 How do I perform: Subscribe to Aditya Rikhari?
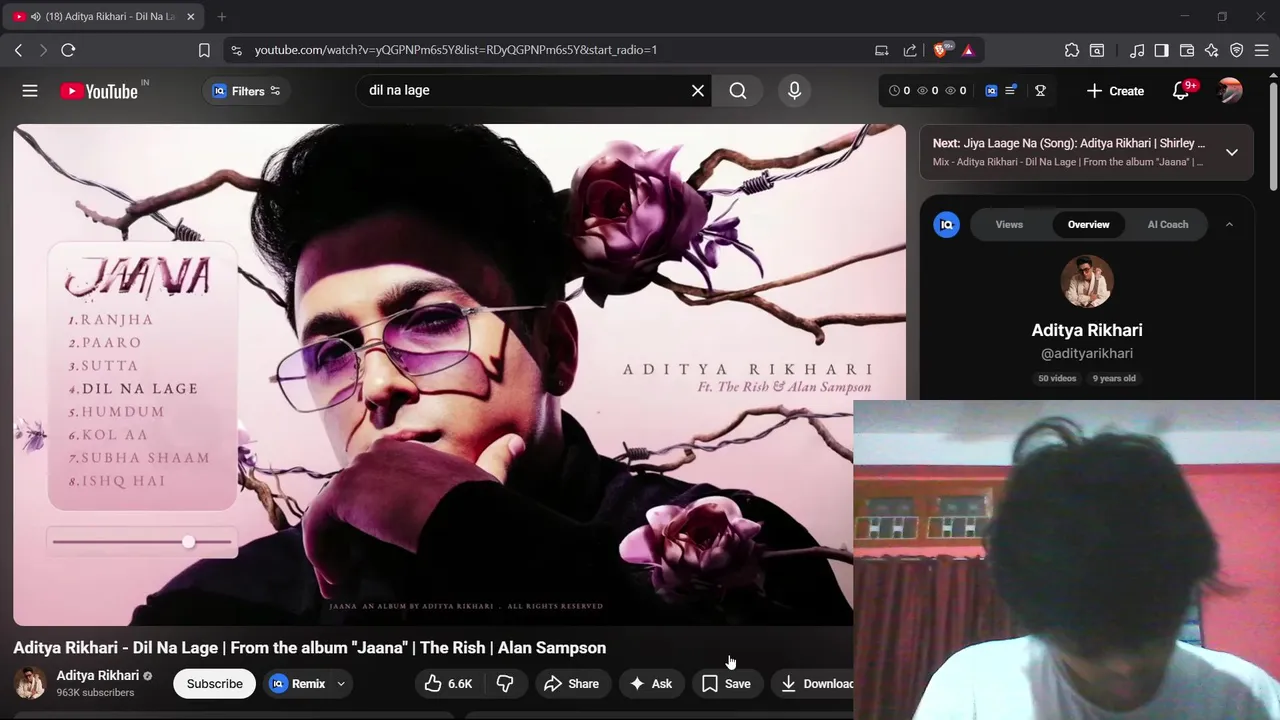[214, 684]
